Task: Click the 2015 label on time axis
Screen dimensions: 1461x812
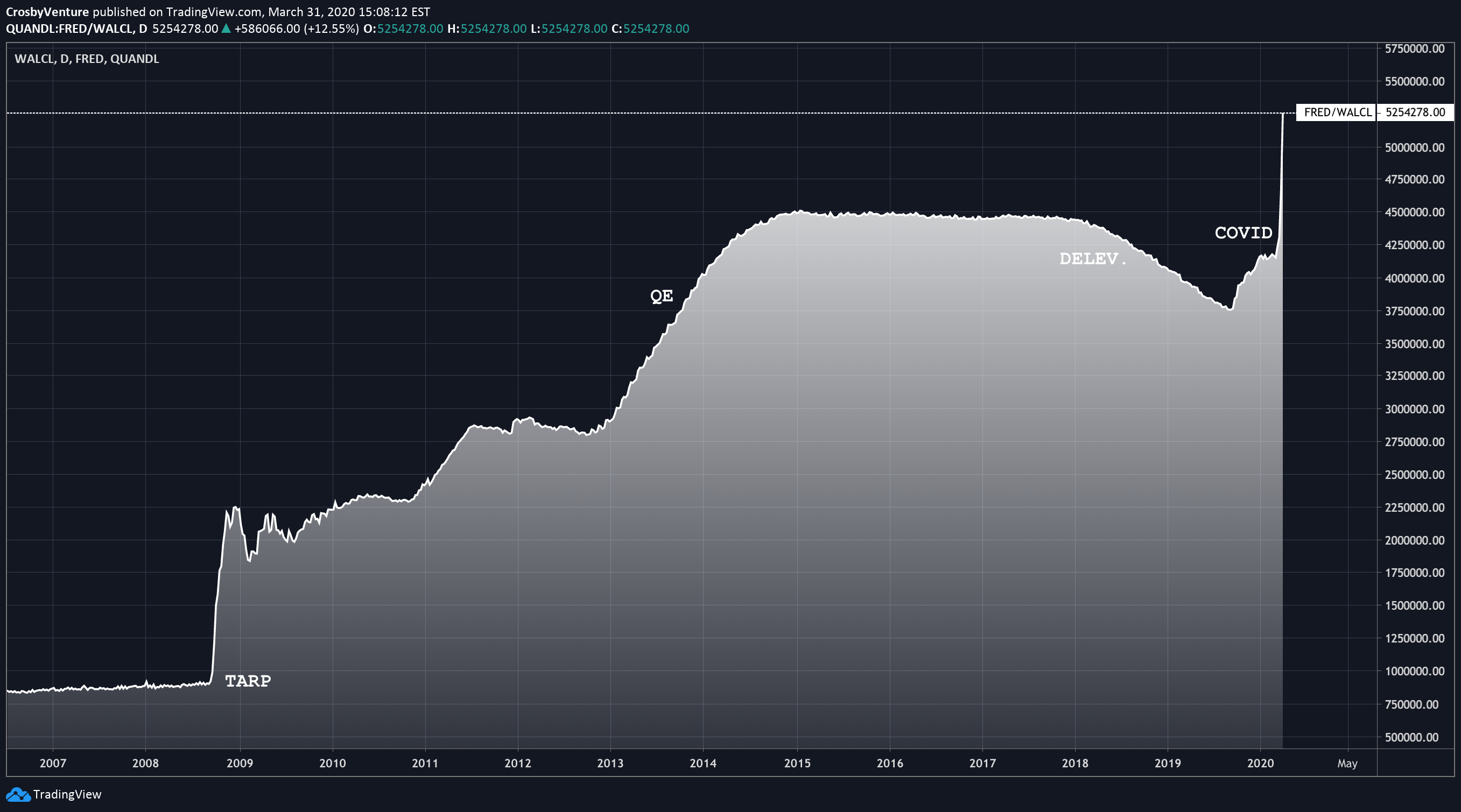Action: point(797,763)
